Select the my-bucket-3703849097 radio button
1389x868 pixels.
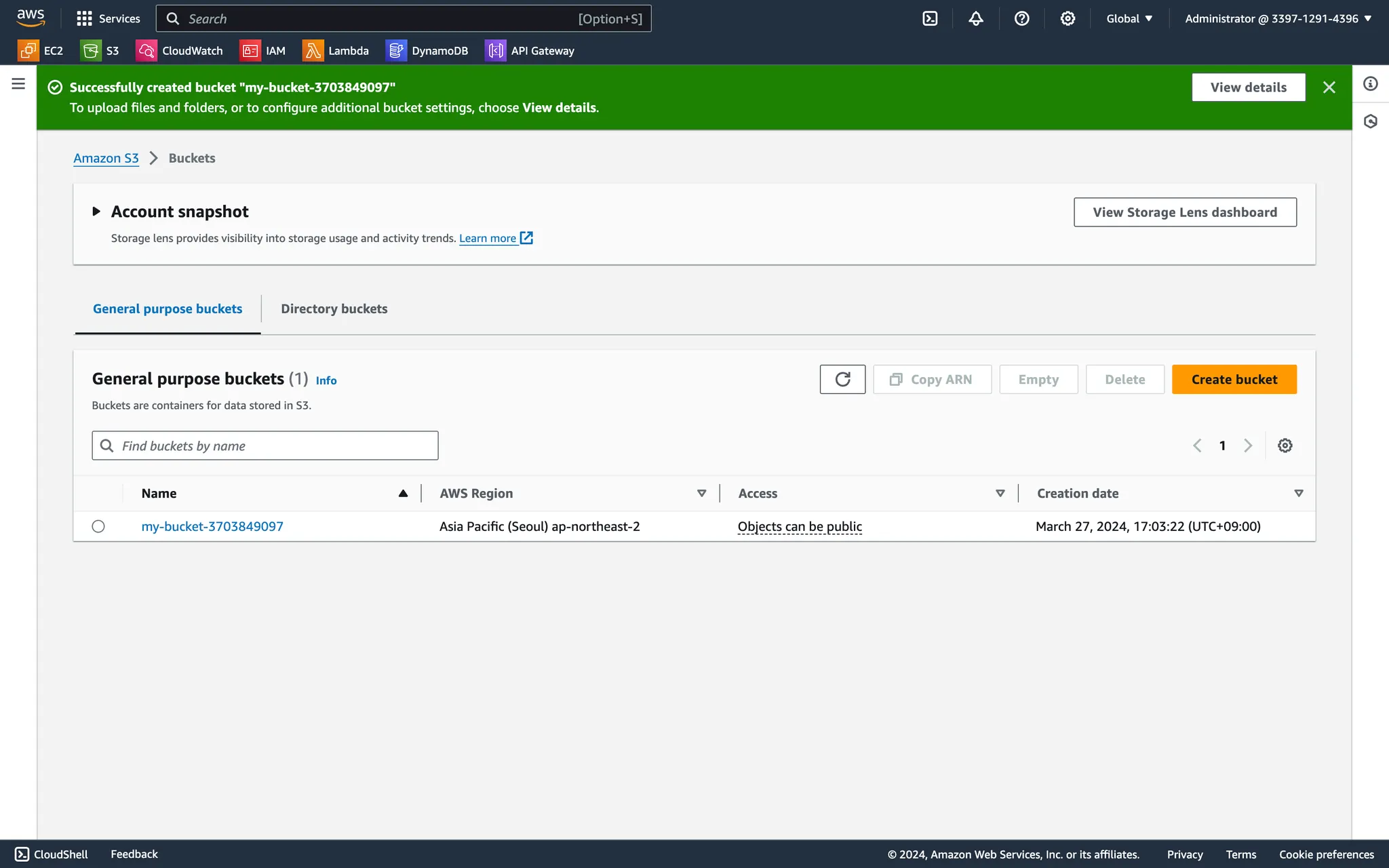click(x=98, y=526)
